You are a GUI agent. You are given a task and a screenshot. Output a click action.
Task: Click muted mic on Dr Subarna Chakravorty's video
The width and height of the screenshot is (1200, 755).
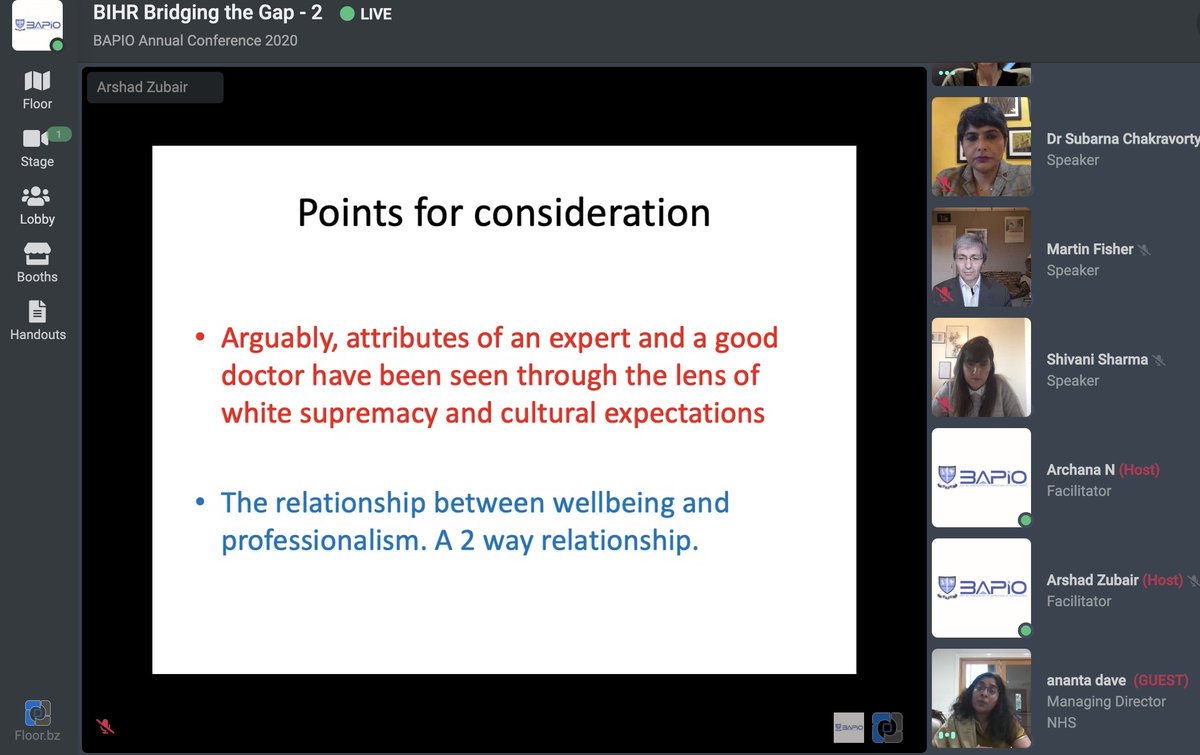(944, 185)
